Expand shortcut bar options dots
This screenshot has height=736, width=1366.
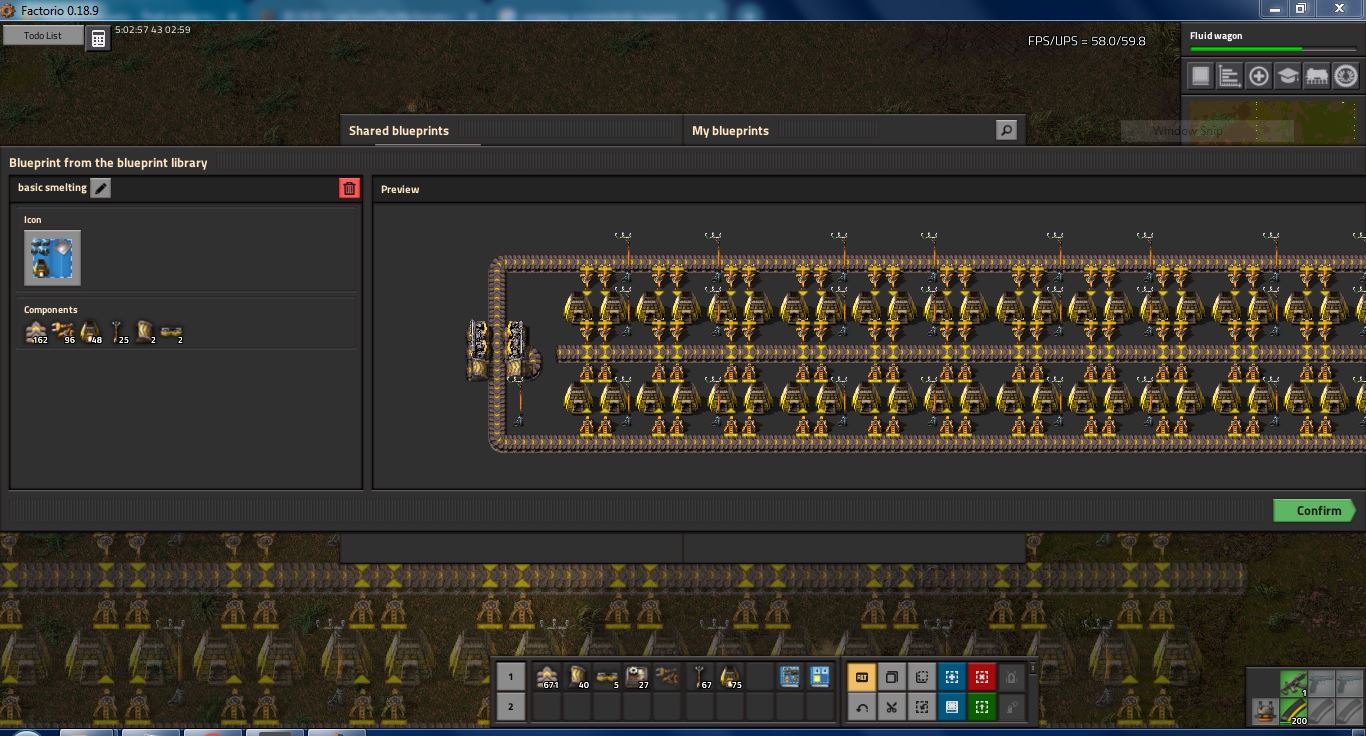pyautogui.click(x=1032, y=669)
